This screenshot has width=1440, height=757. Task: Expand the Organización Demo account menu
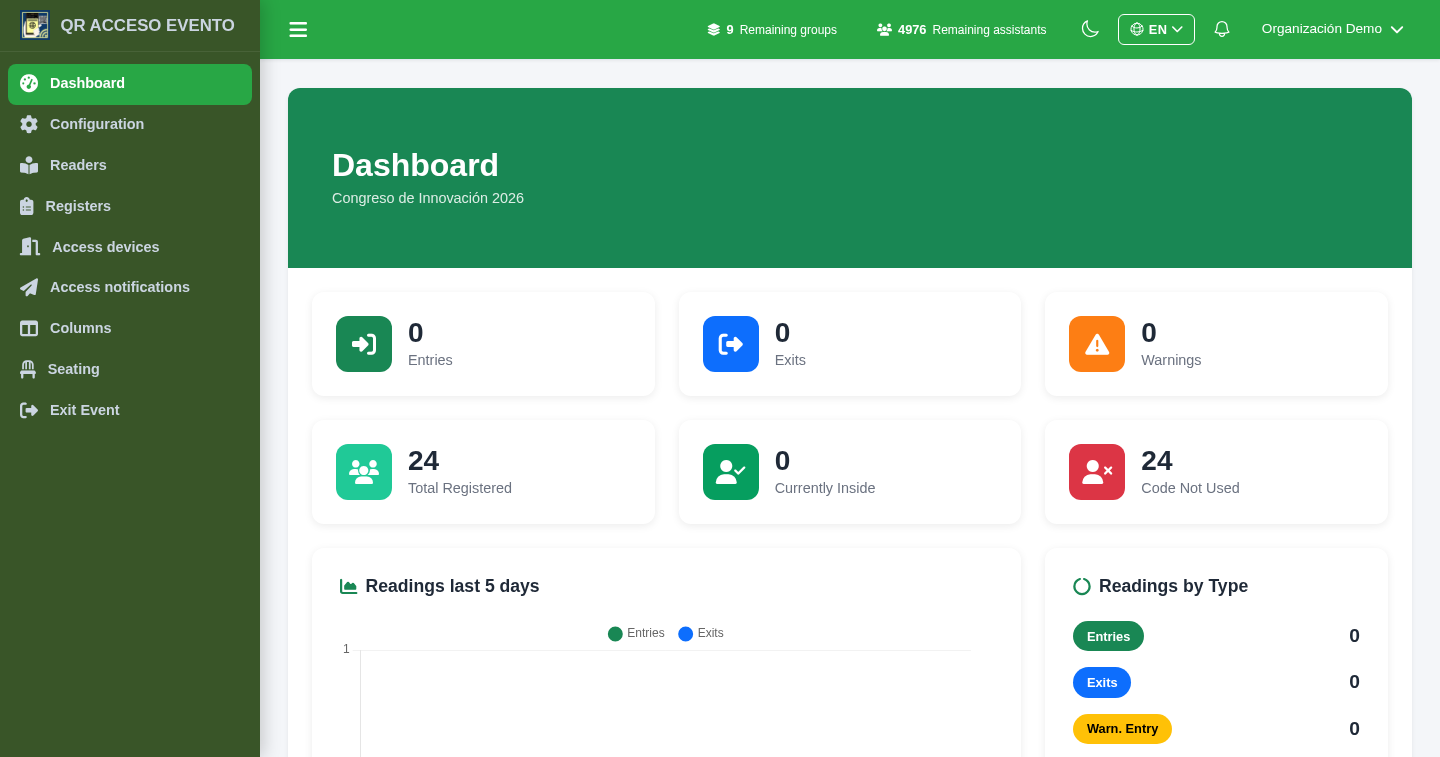1332,29
